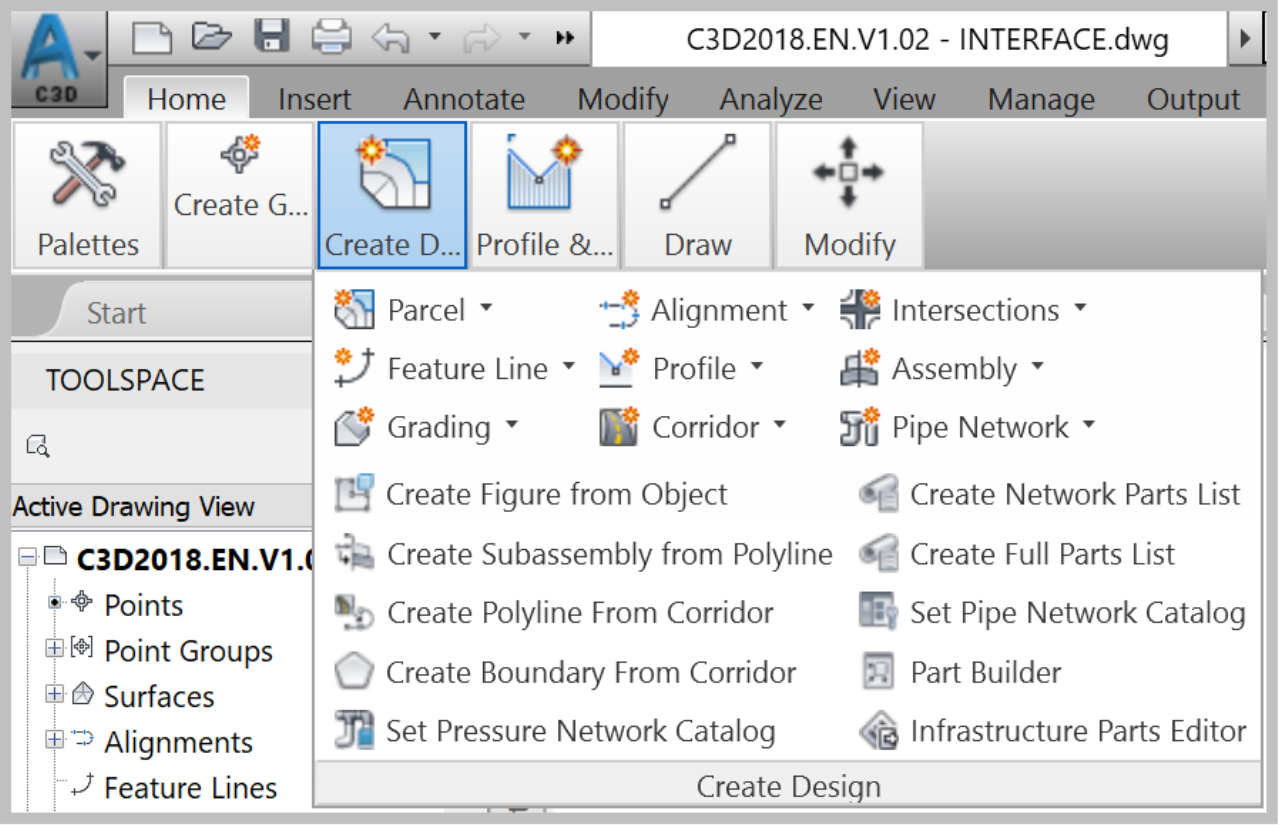Click the Profile creation icon
This screenshot has height=825, width=1279.
pos(619,368)
